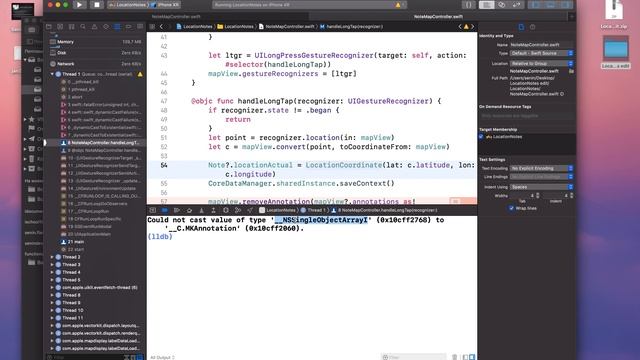Open Type dropdown Default - Swift Source
Image resolution: width=640 pixels, height=360 pixels.
(x=542, y=53)
